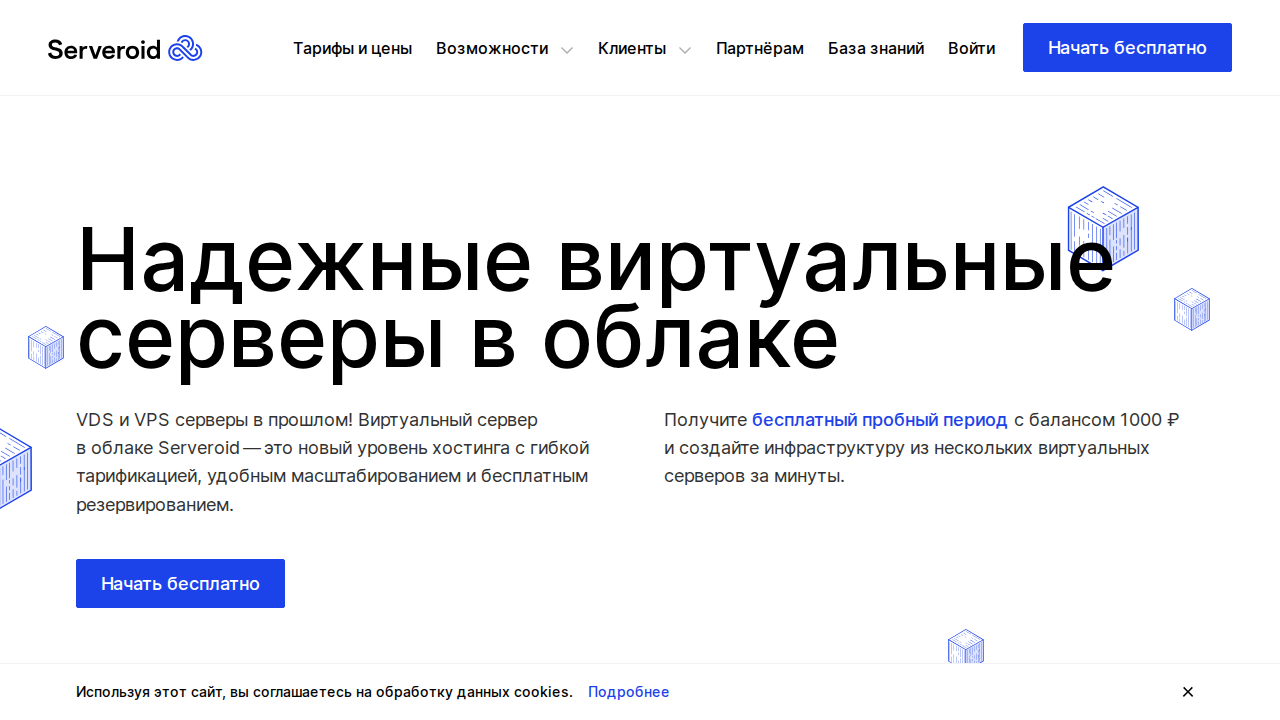The width and height of the screenshot is (1280, 720).
Task: Open База знаний in the navigation
Action: [x=876, y=48]
